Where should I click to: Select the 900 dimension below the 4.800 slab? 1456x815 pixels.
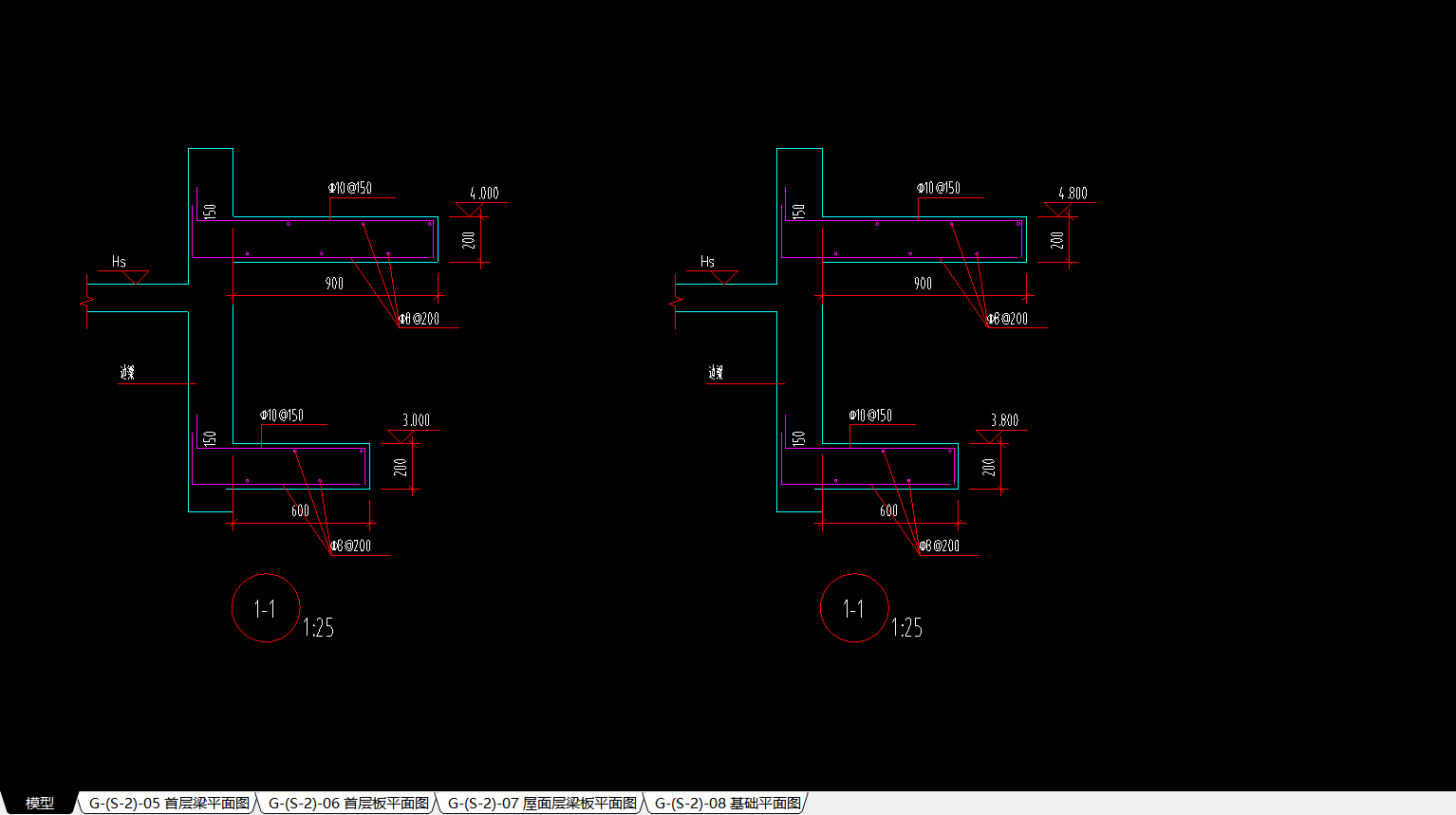point(923,284)
